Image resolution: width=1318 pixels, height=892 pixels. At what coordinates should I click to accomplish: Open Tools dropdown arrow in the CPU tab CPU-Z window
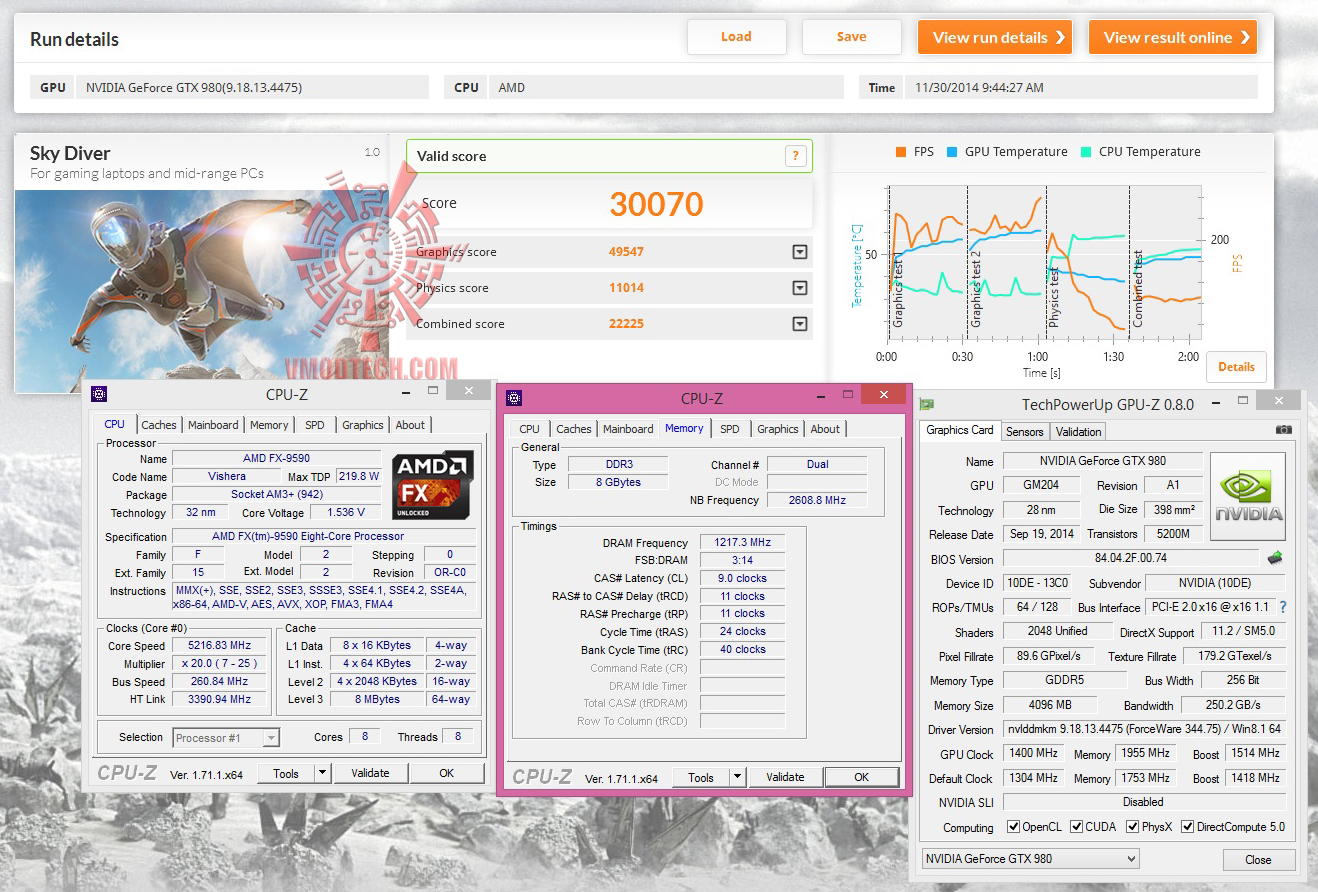[x=322, y=773]
